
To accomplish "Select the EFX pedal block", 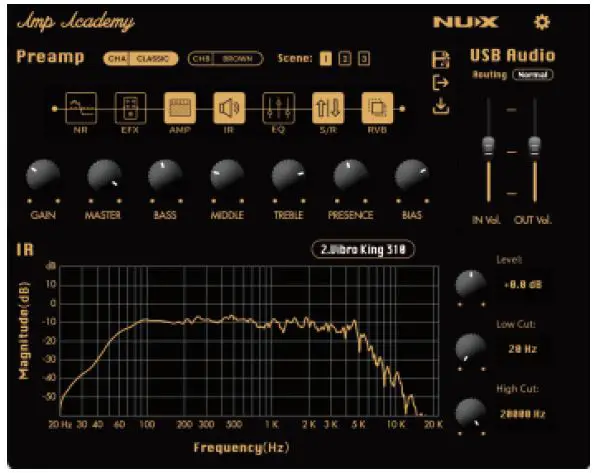I will tap(130, 108).
